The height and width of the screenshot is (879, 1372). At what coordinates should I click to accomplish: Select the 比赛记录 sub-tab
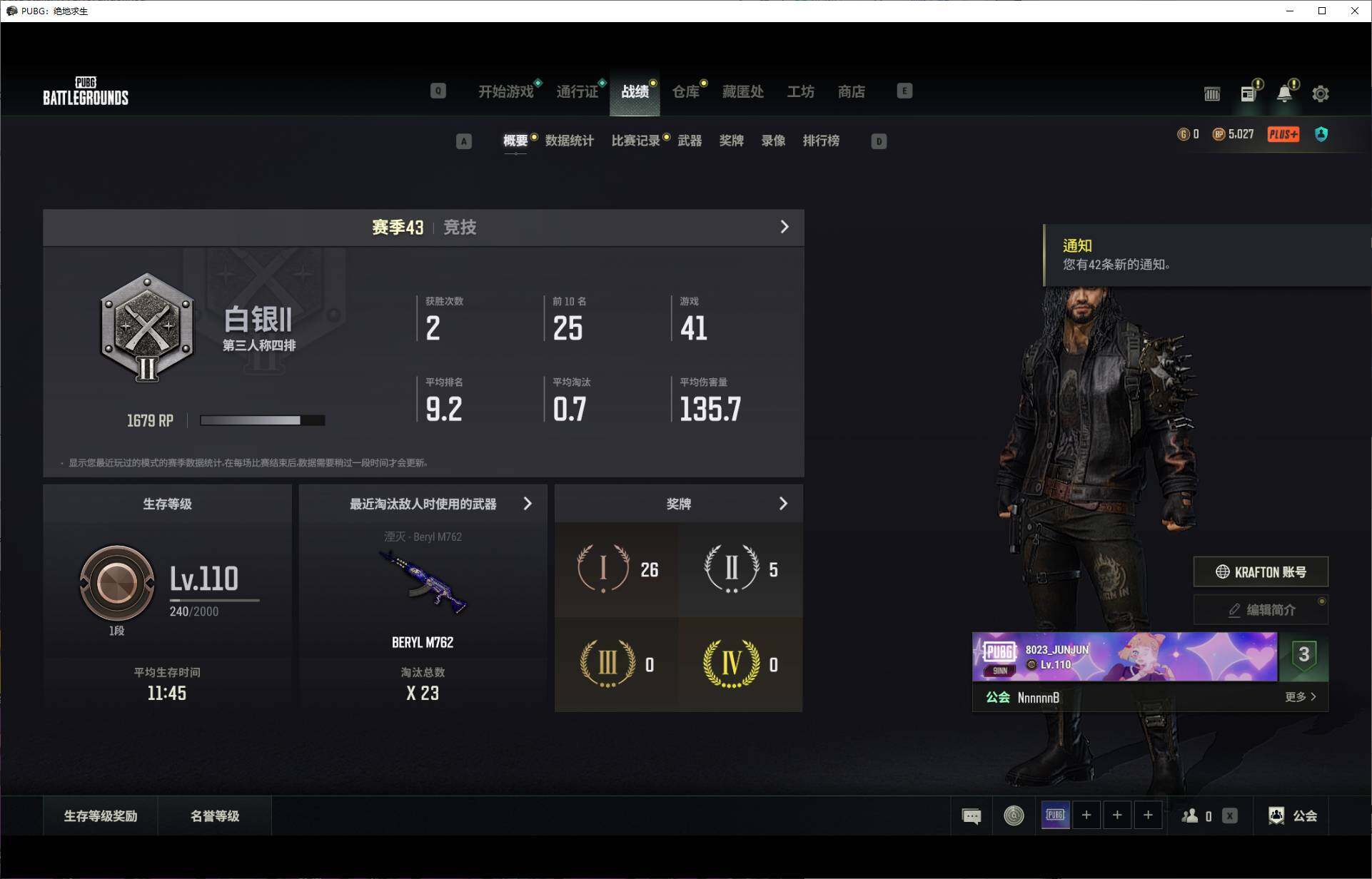coord(635,141)
